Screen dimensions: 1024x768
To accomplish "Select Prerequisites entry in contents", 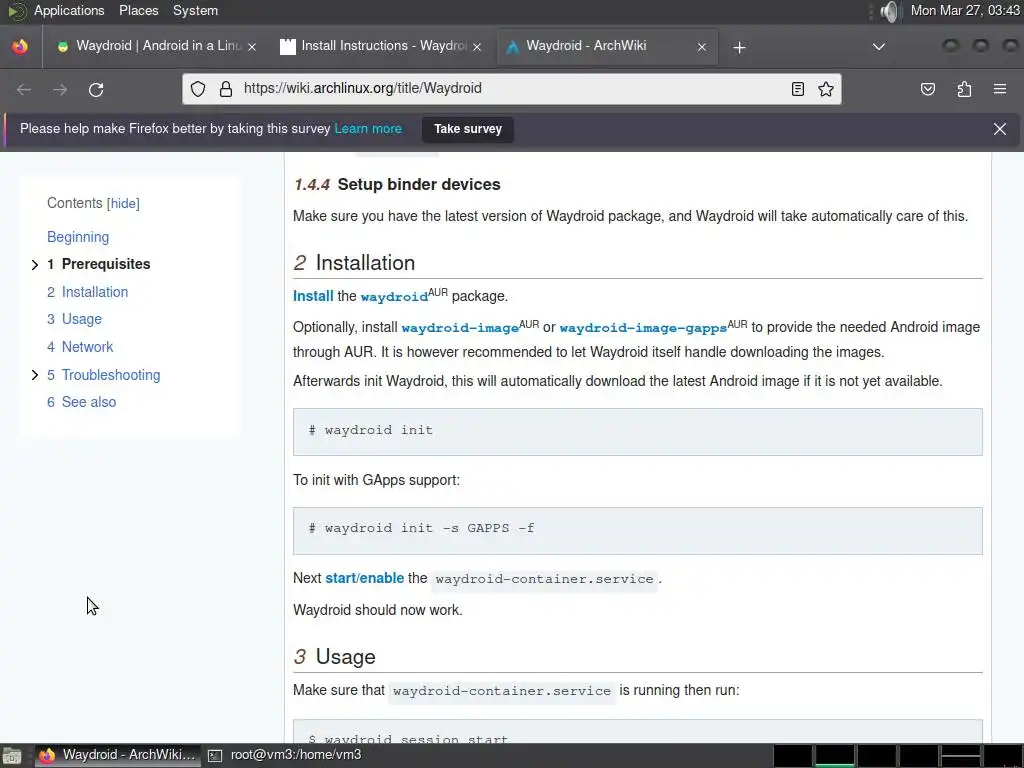I will click(99, 264).
